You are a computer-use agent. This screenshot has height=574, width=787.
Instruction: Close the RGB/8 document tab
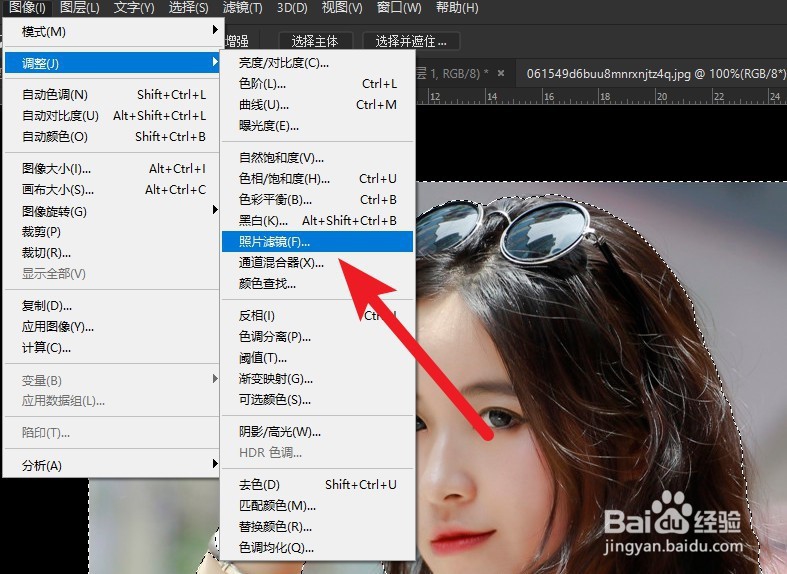(x=500, y=73)
